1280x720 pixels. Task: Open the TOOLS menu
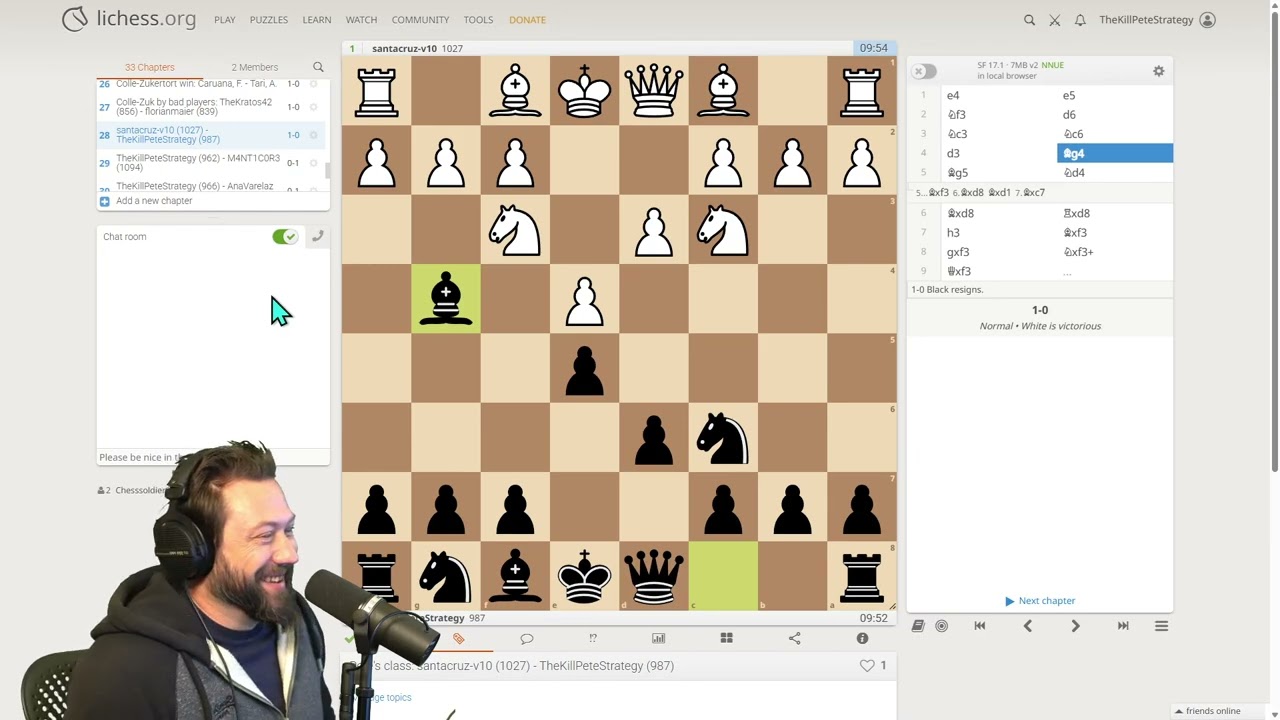478,20
